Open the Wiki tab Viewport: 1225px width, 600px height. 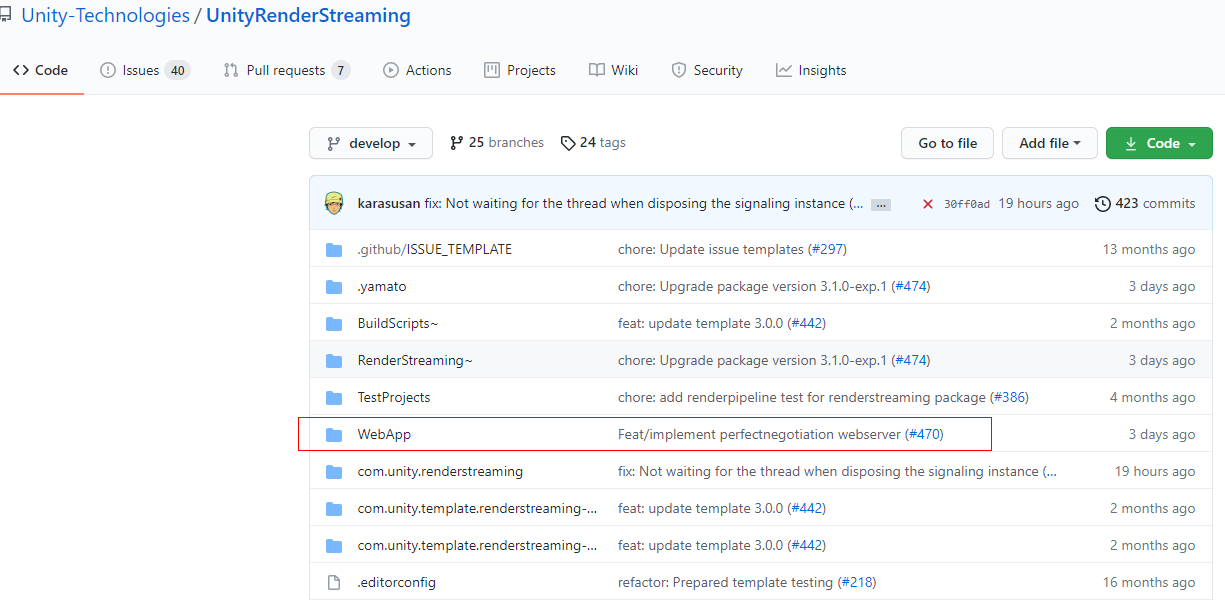click(x=613, y=70)
